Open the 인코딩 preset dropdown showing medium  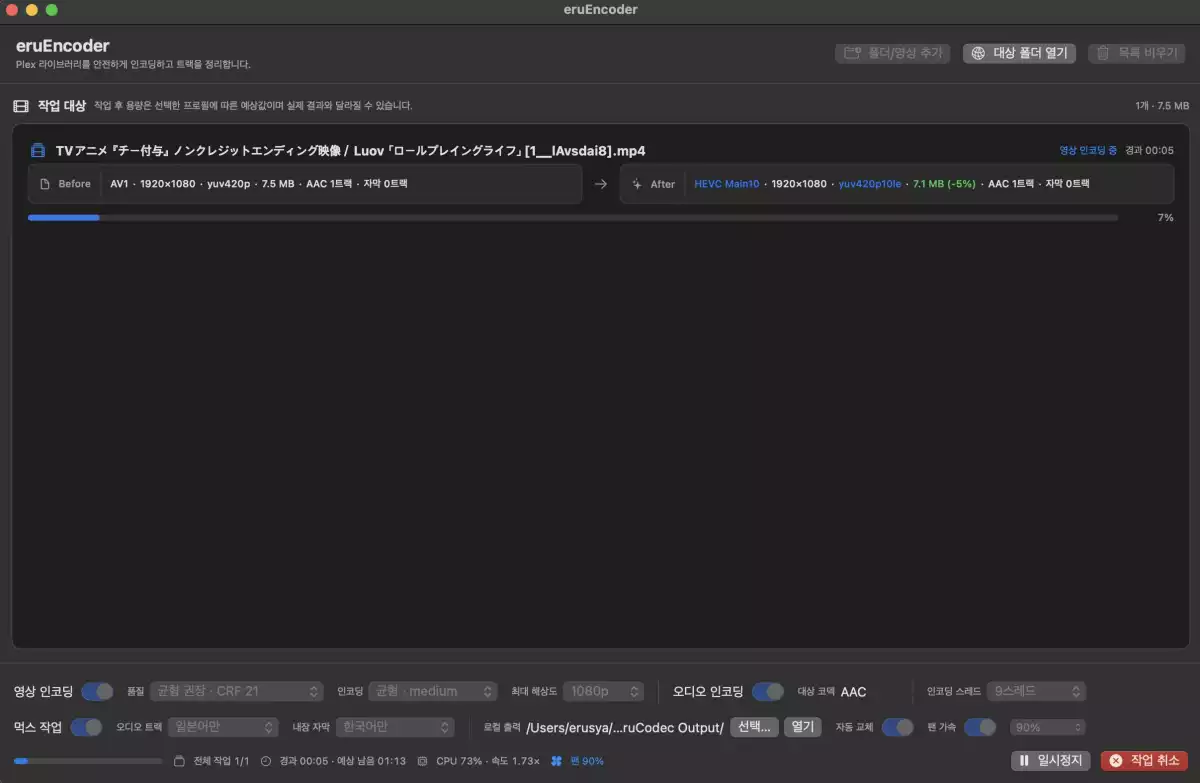(x=433, y=691)
